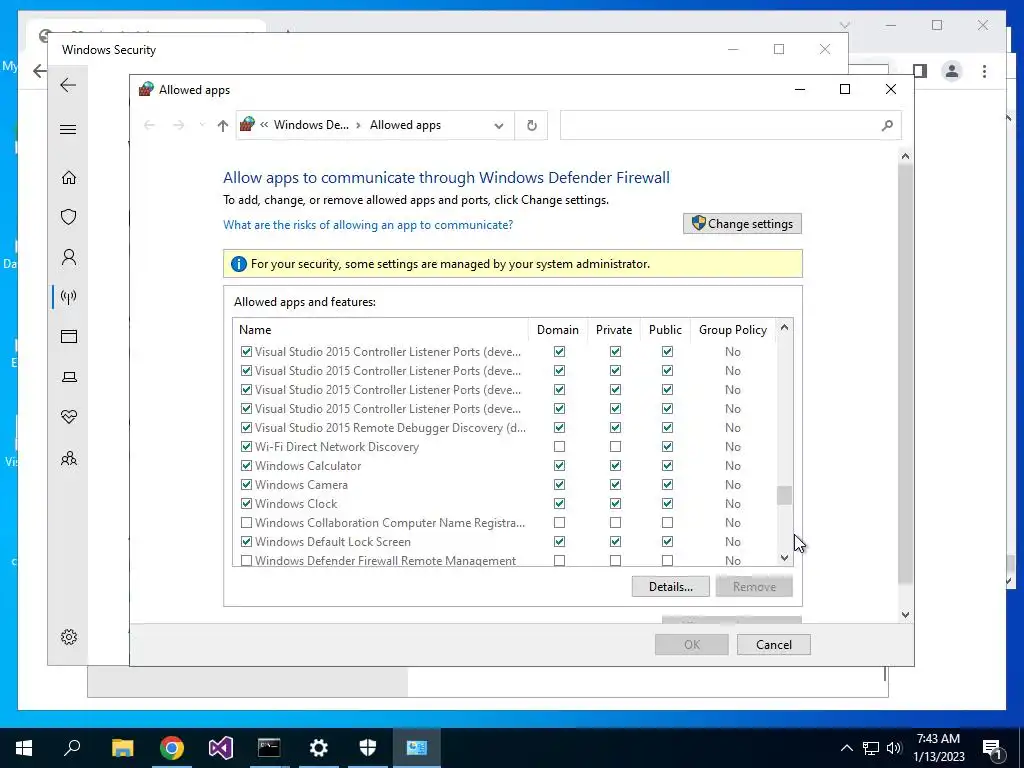
Task: Click the Chrome profile avatar icon
Action: pos(952,71)
